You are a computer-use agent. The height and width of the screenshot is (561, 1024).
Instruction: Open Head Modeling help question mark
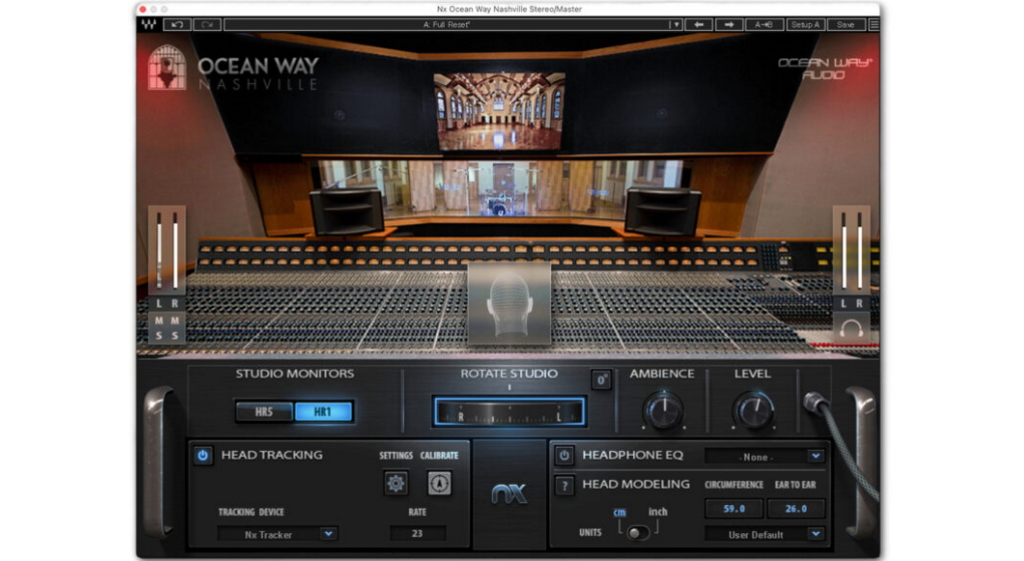[x=564, y=485]
